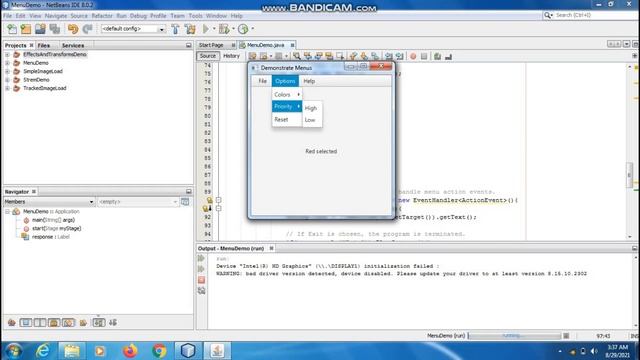
Task: Click the MenuDemo (run) progress bar
Action: (514, 336)
